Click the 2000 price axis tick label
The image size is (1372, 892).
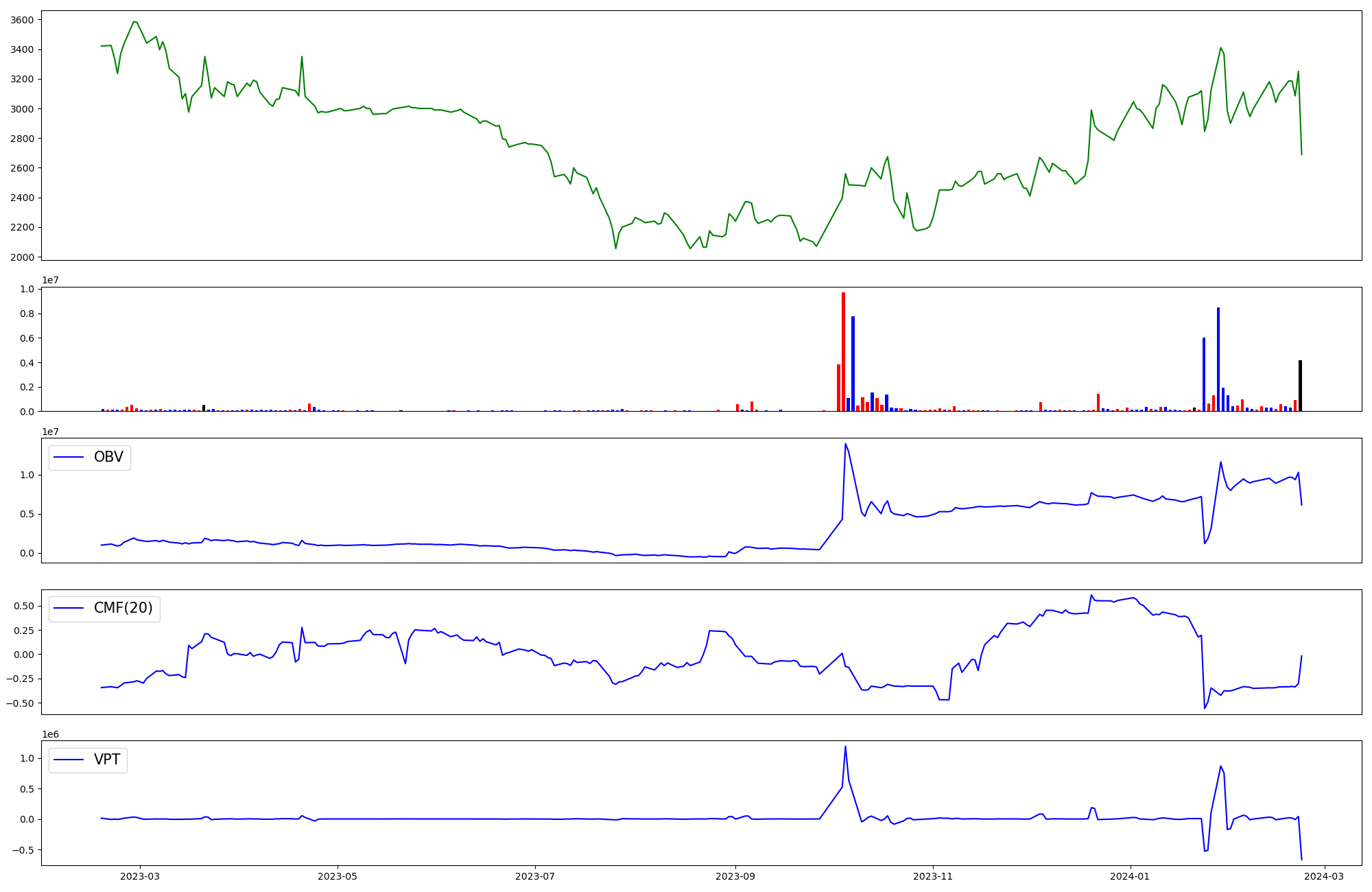pos(22,257)
